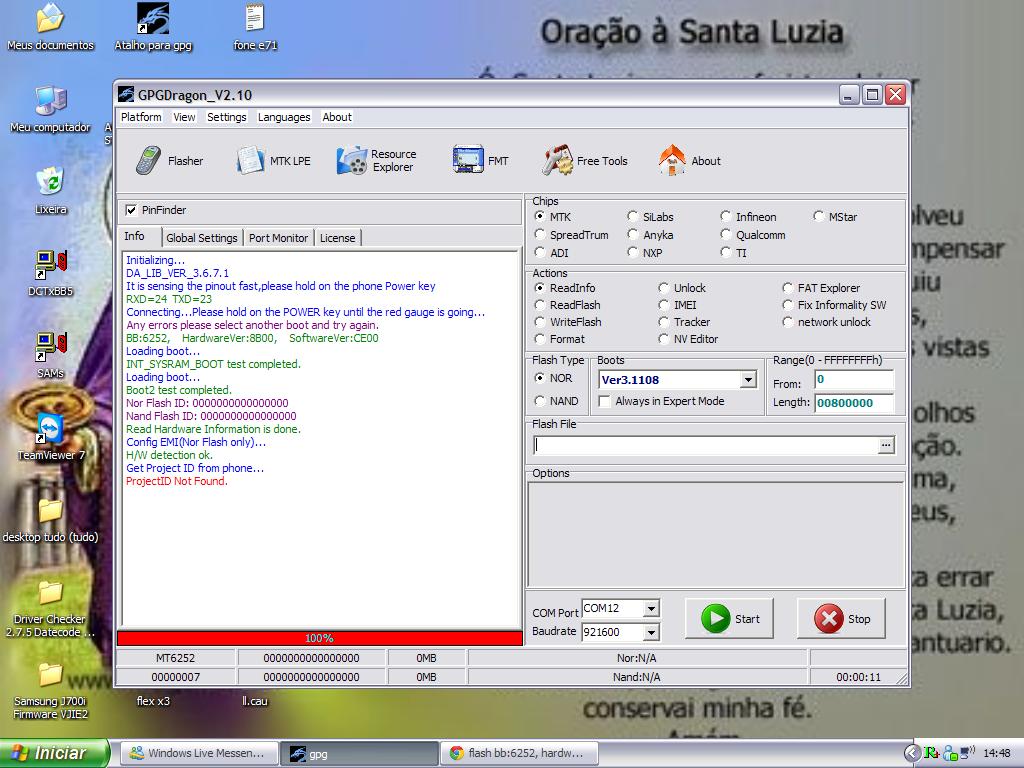The image size is (1024, 768).
Task: Click the 00:00:11 elapsed time cell
Action: [858, 677]
